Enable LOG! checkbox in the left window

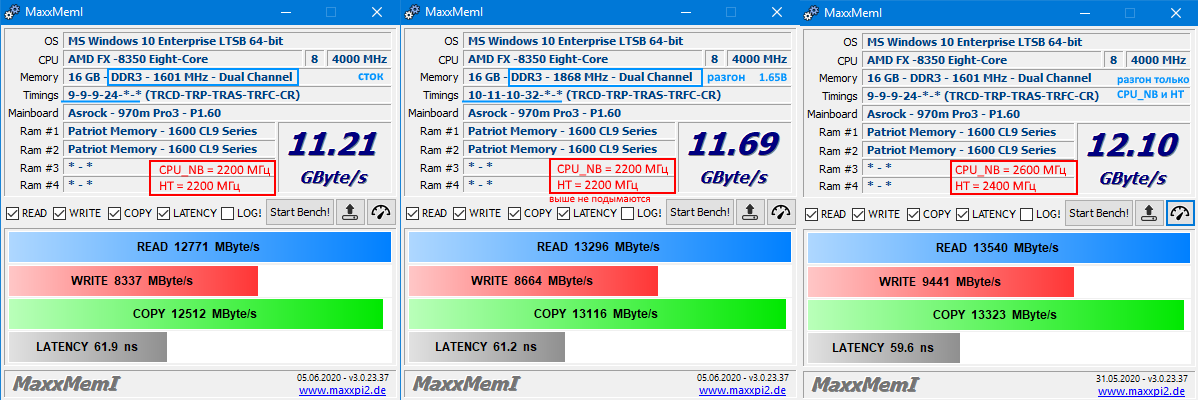pos(227,213)
